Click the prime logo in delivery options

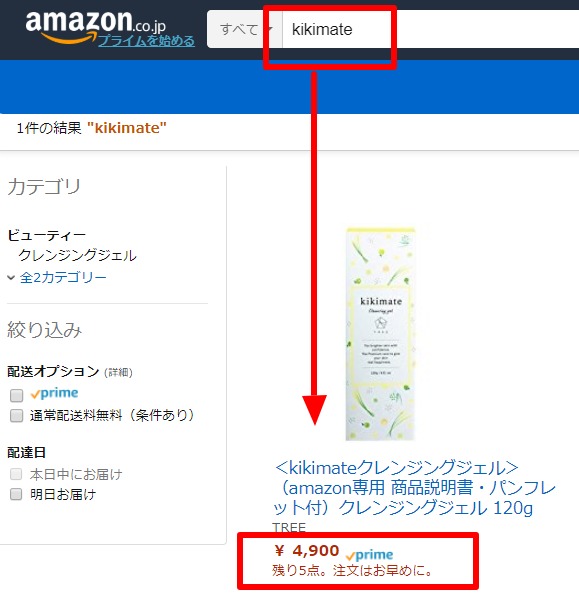(54, 393)
